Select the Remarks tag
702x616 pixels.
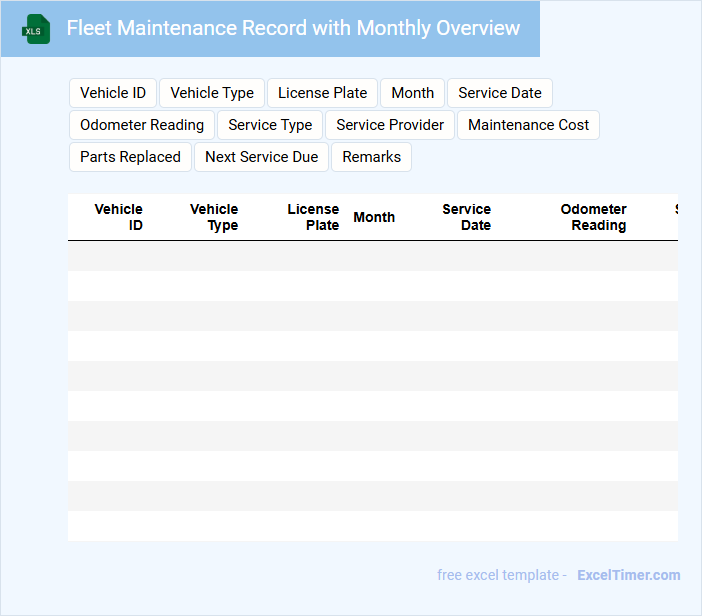(371, 157)
